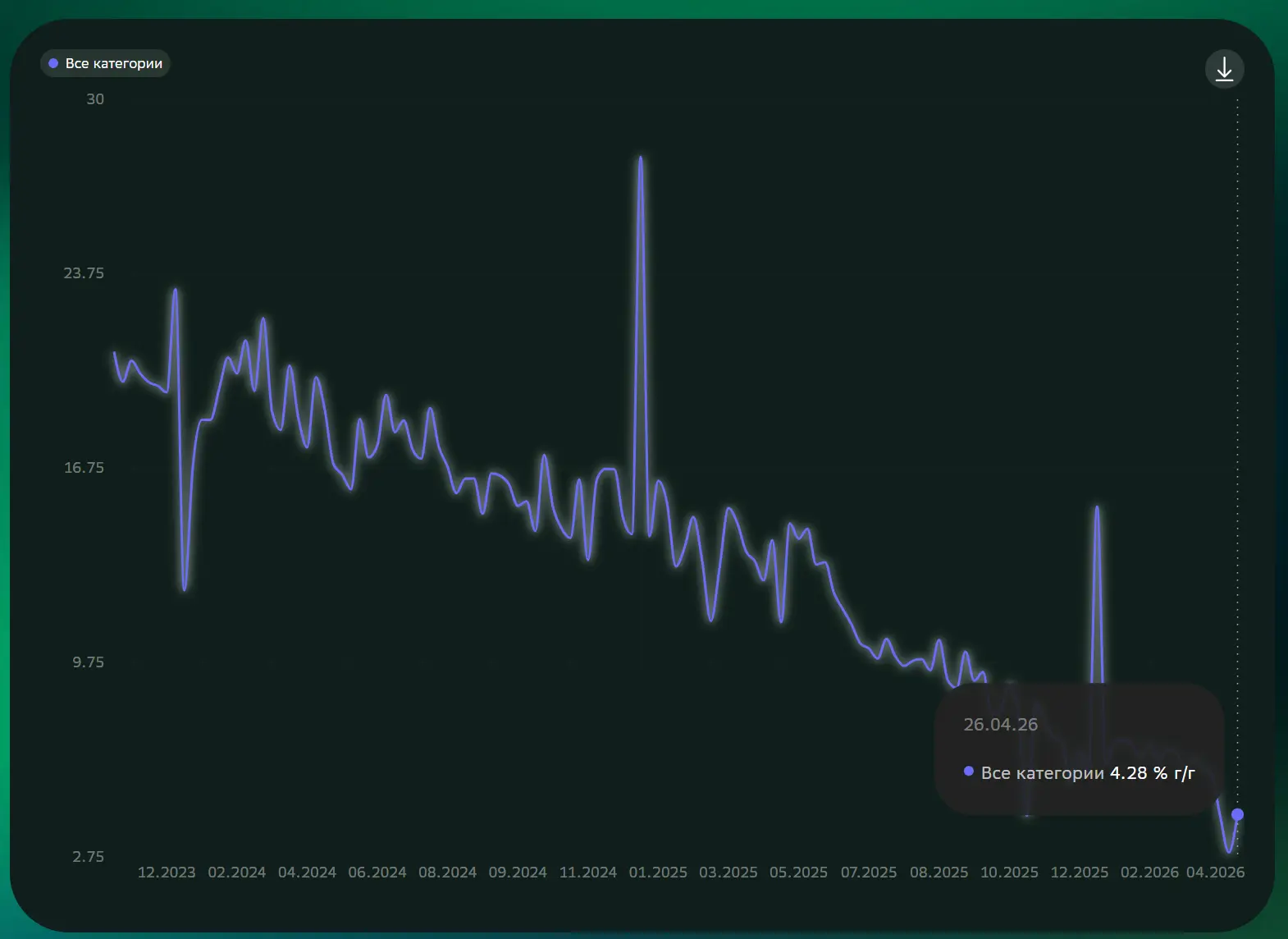Click the 16.75 y-axis label

[84, 468]
